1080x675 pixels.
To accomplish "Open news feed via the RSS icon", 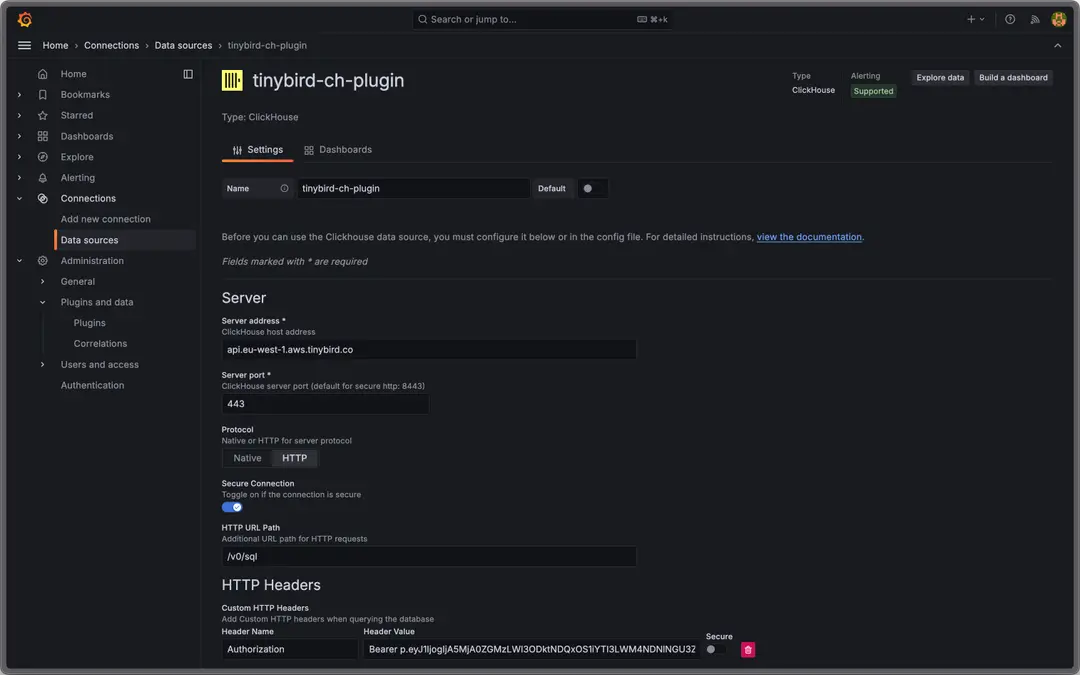I will [1034, 18].
